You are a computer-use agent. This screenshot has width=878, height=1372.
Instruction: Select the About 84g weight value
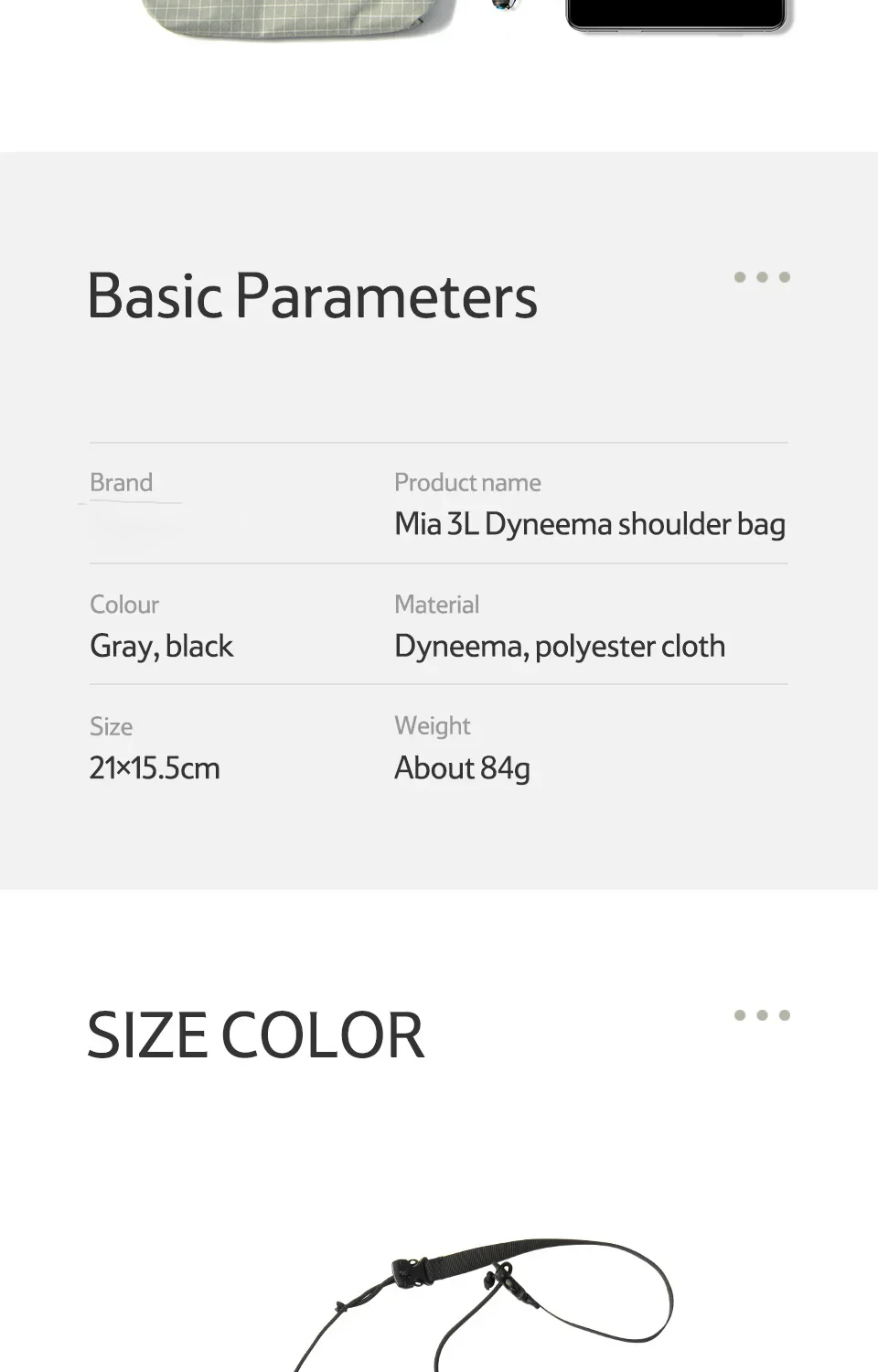(x=462, y=768)
